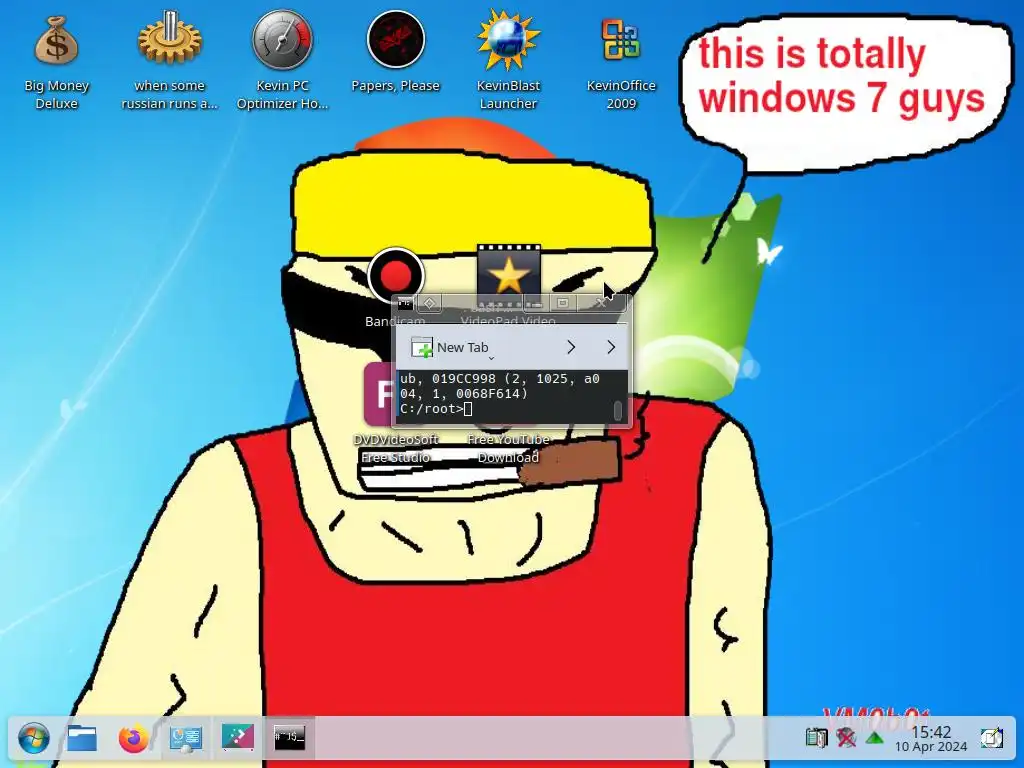This screenshot has width=1024, height=768.
Task: Open the clock showing 15:42
Action: 931,739
